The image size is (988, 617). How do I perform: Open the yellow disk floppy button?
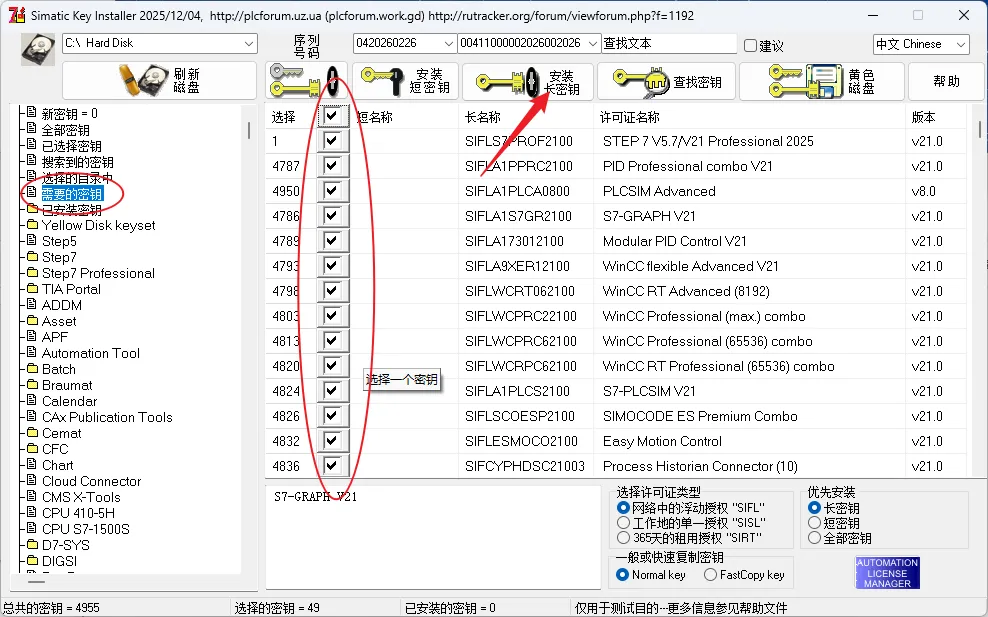click(822, 81)
